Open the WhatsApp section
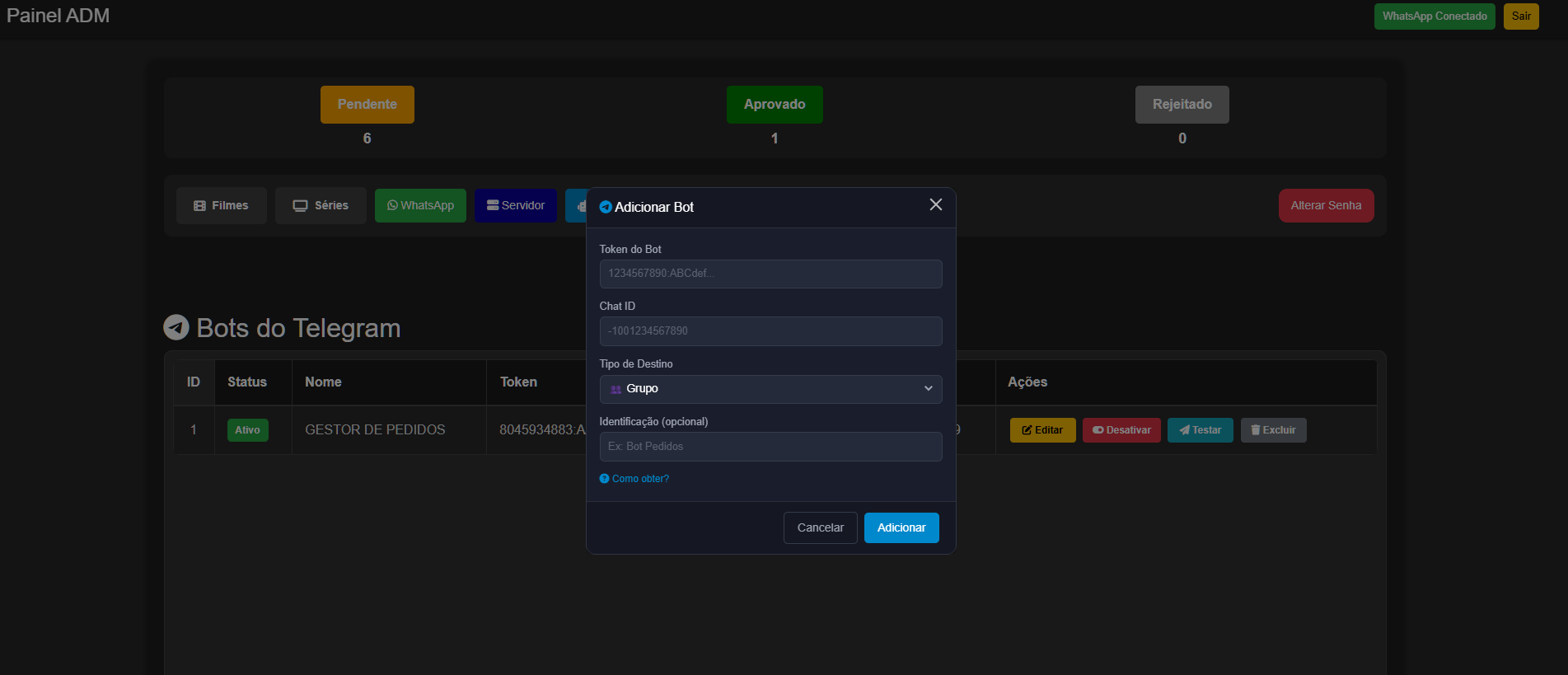 (420, 206)
